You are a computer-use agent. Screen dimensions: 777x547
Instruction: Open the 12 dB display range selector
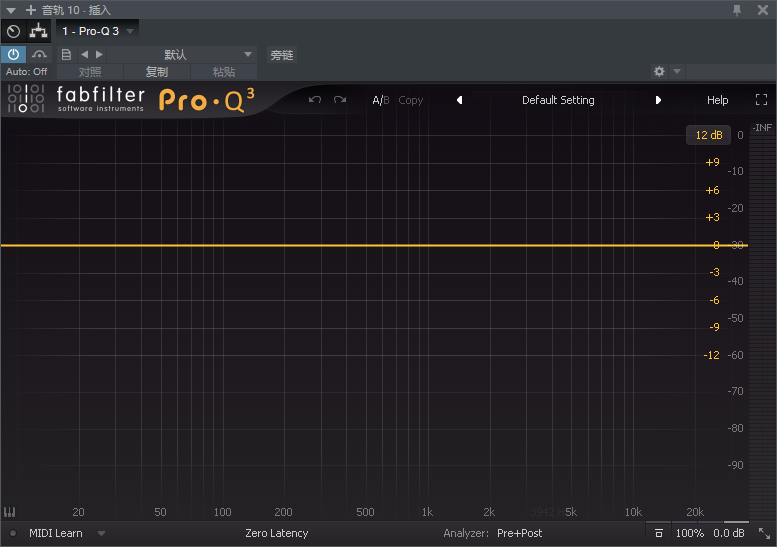tap(709, 135)
